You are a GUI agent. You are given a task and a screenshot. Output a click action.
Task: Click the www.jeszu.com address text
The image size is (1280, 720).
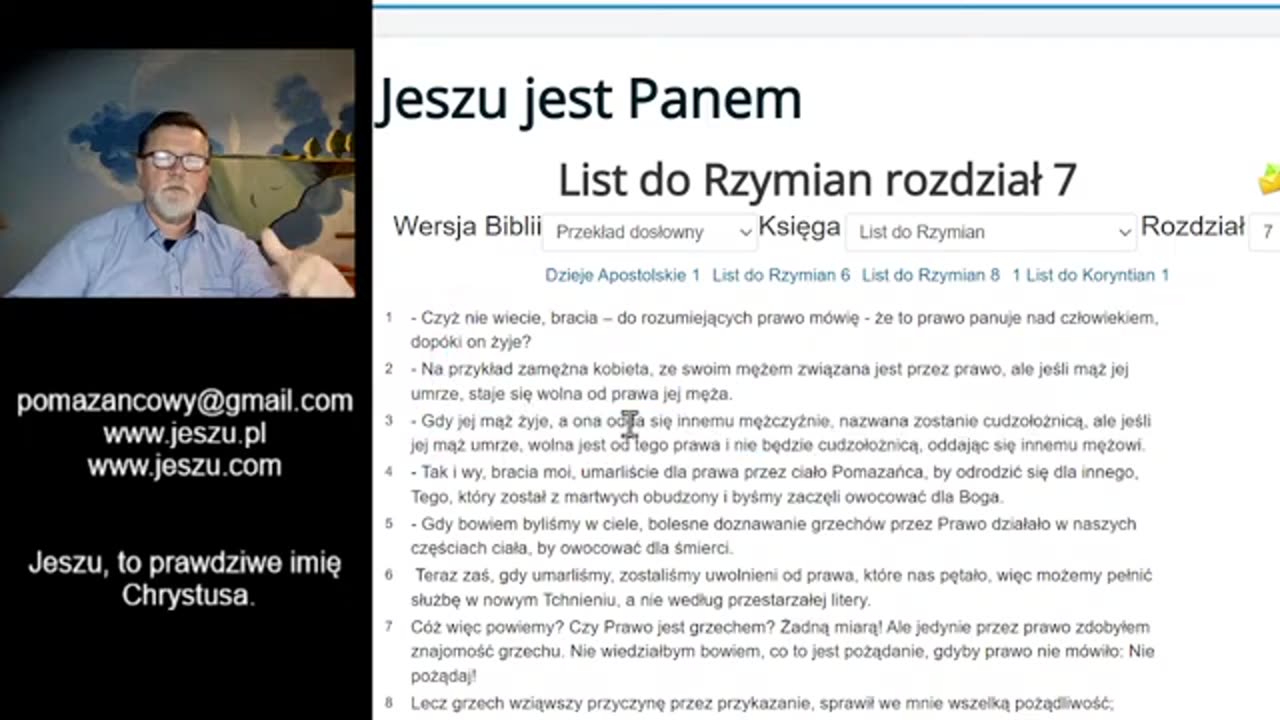tap(184, 466)
